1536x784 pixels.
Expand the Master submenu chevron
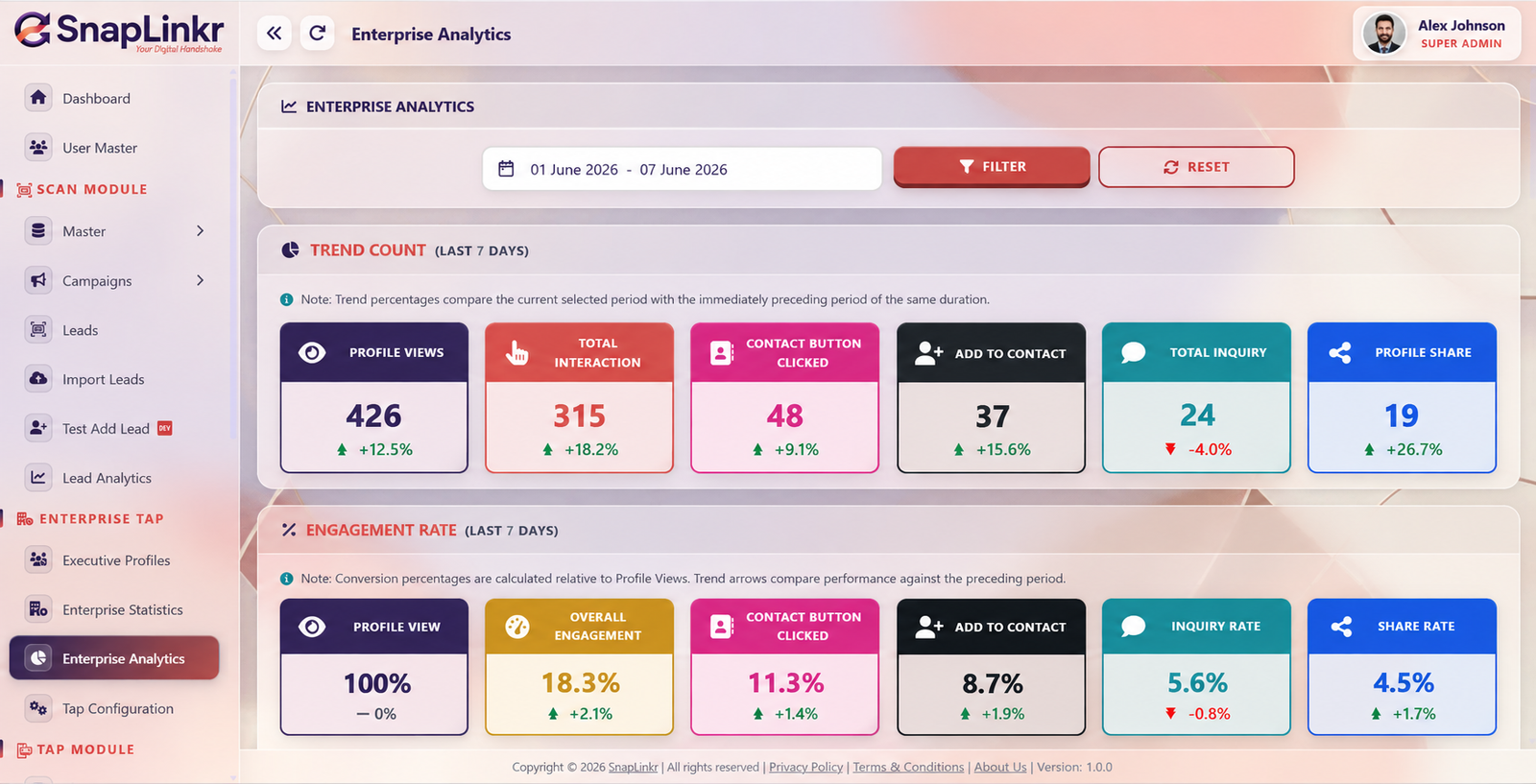[200, 230]
